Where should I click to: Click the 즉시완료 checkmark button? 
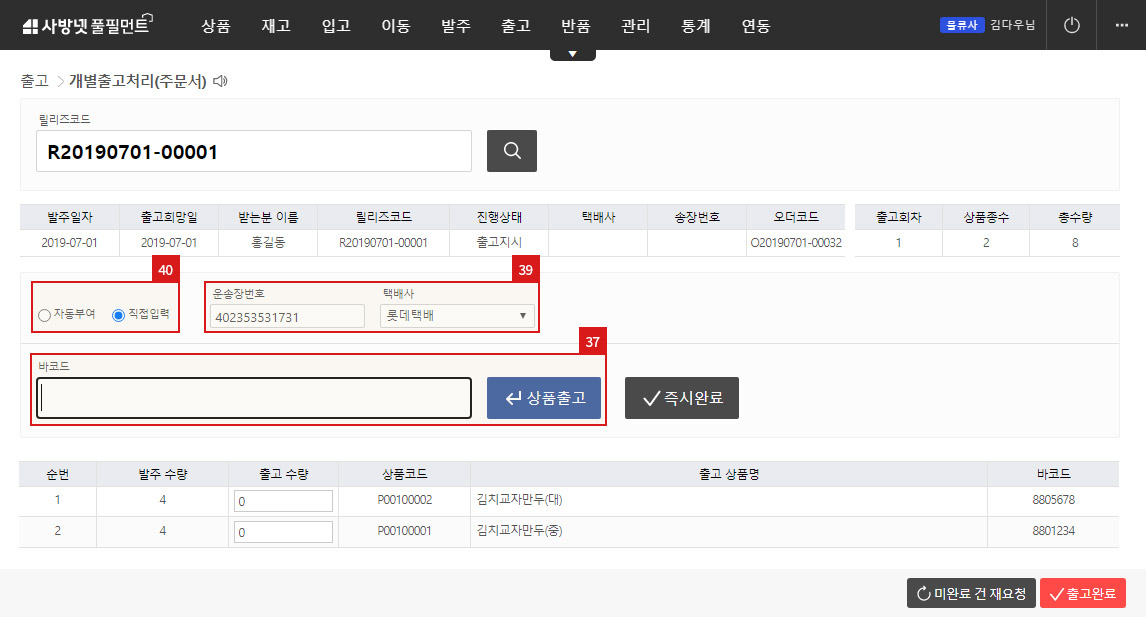[x=681, y=397]
